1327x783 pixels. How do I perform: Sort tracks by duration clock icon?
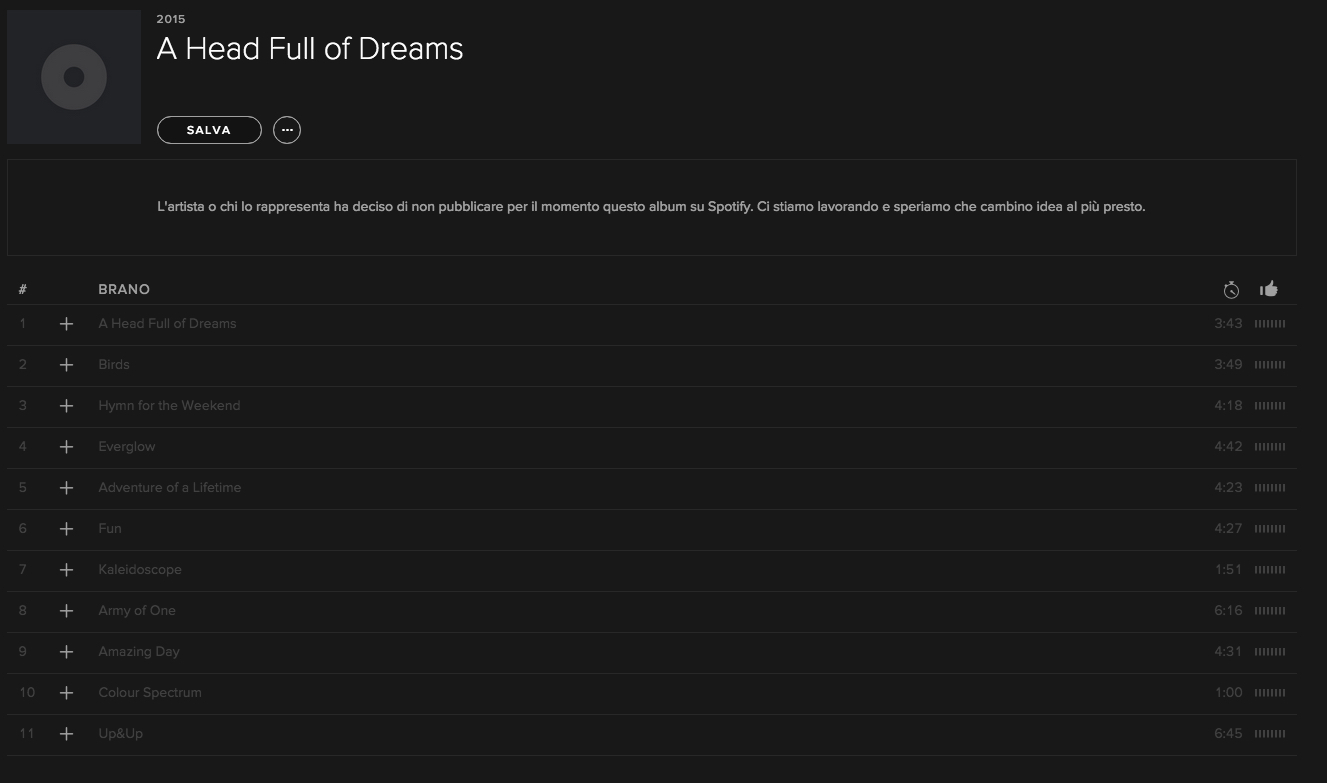click(1231, 290)
